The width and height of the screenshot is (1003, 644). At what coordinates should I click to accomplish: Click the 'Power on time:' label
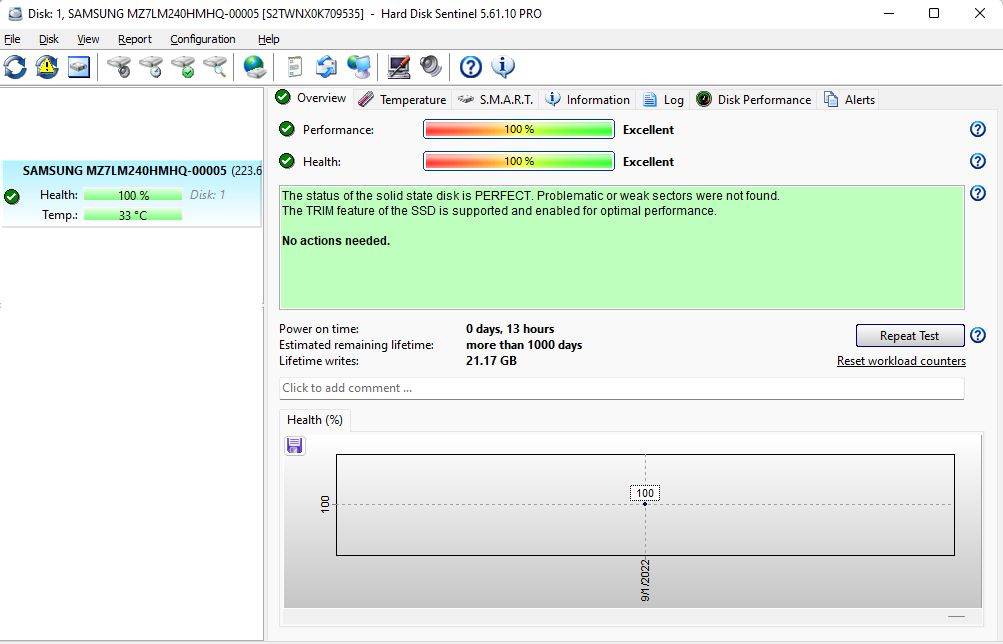coord(319,329)
